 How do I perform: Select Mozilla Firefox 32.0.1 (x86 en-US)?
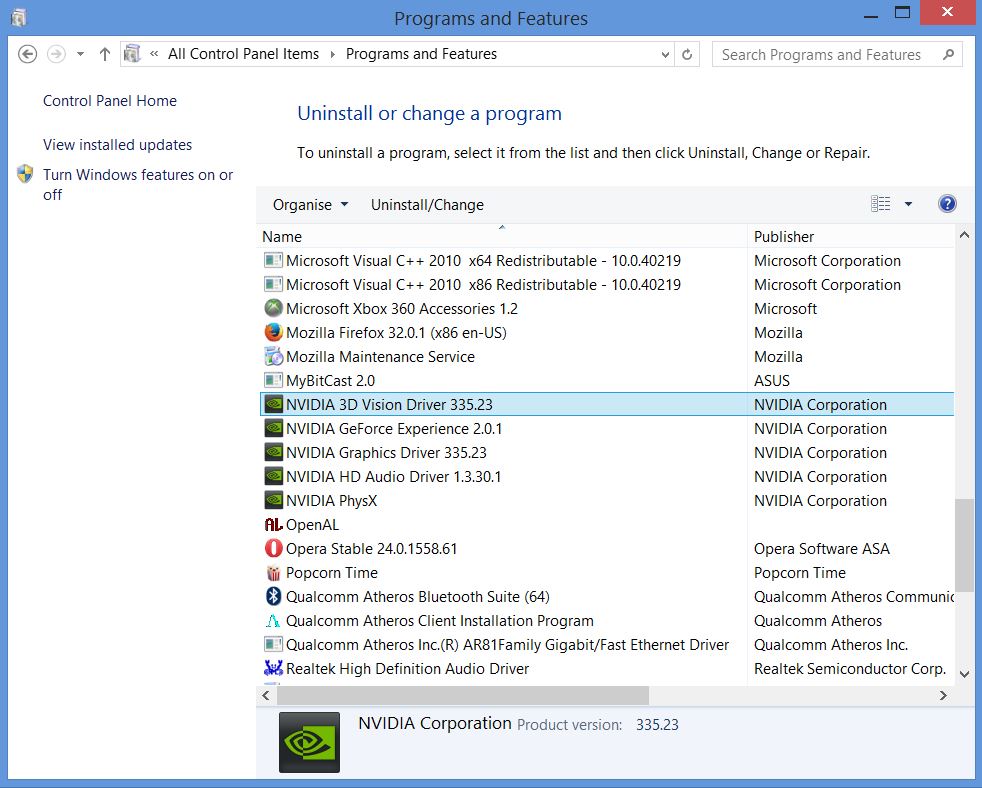396,333
